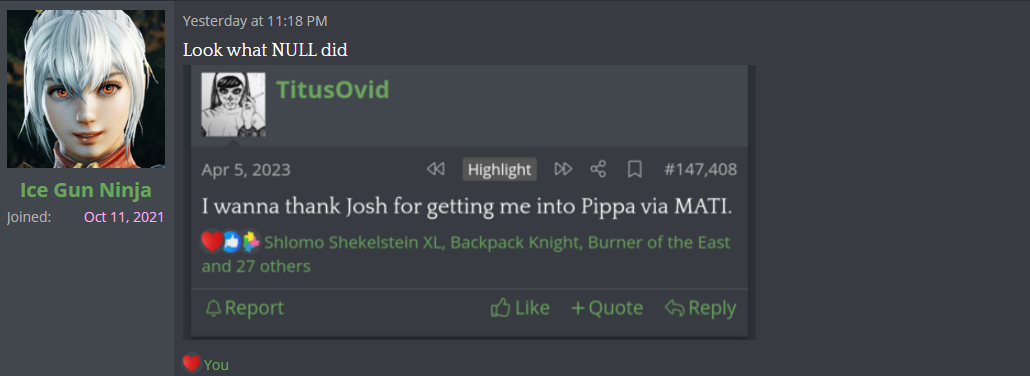This screenshot has height=376, width=1030.
Task: Open the 'and 27 others' reactions list
Action: point(256,266)
